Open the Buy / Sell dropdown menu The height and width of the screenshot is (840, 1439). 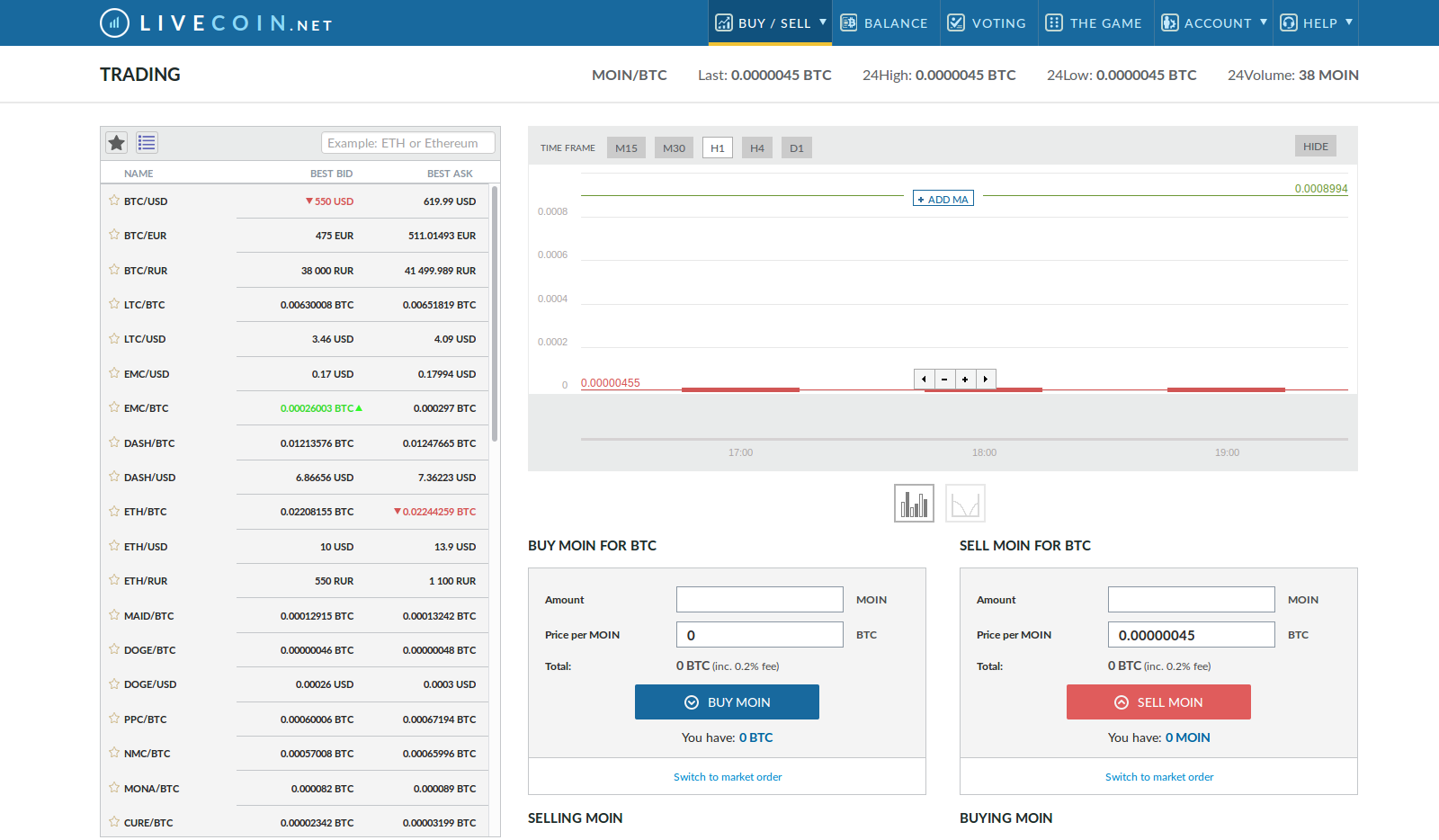click(x=771, y=22)
